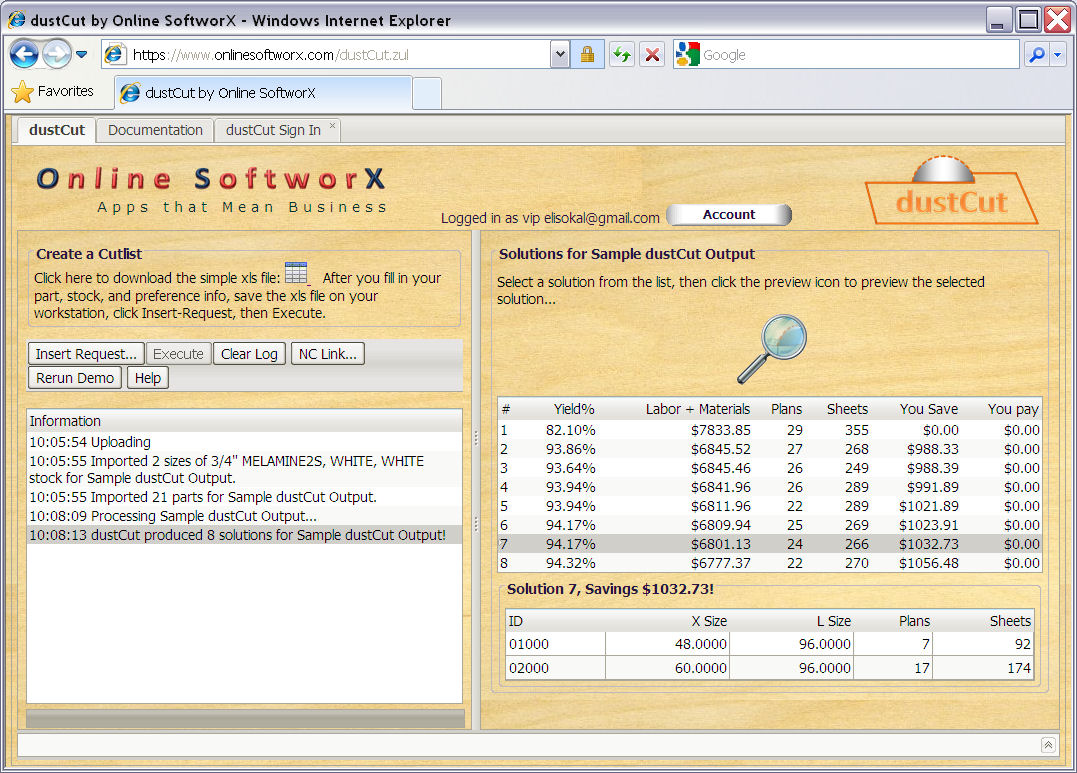
Task: Click the 60.0000 X Size cell
Action: 667,668
